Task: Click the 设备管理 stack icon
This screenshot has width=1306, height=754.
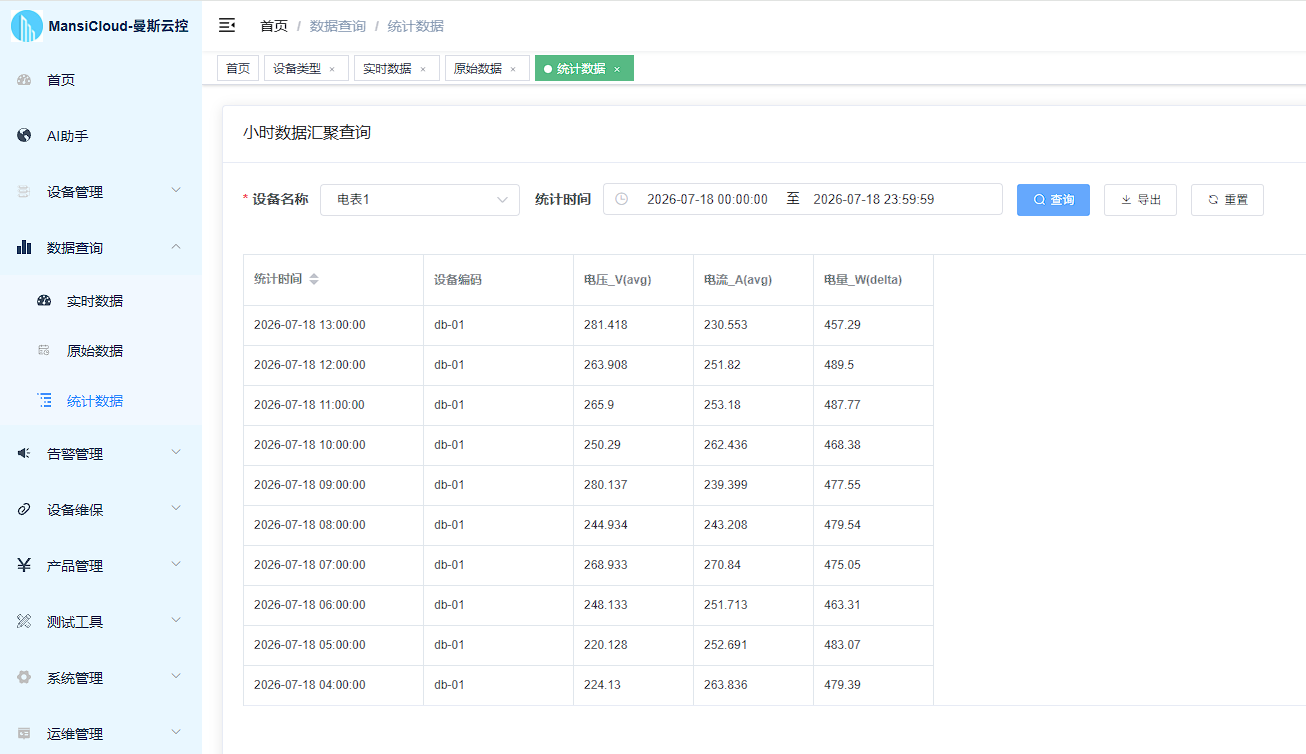Action: click(x=24, y=192)
